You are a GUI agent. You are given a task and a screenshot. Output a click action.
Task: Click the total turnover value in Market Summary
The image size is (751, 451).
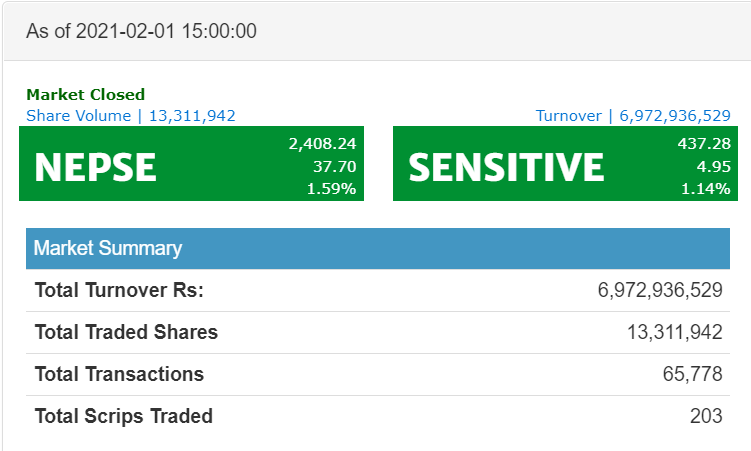(x=660, y=291)
